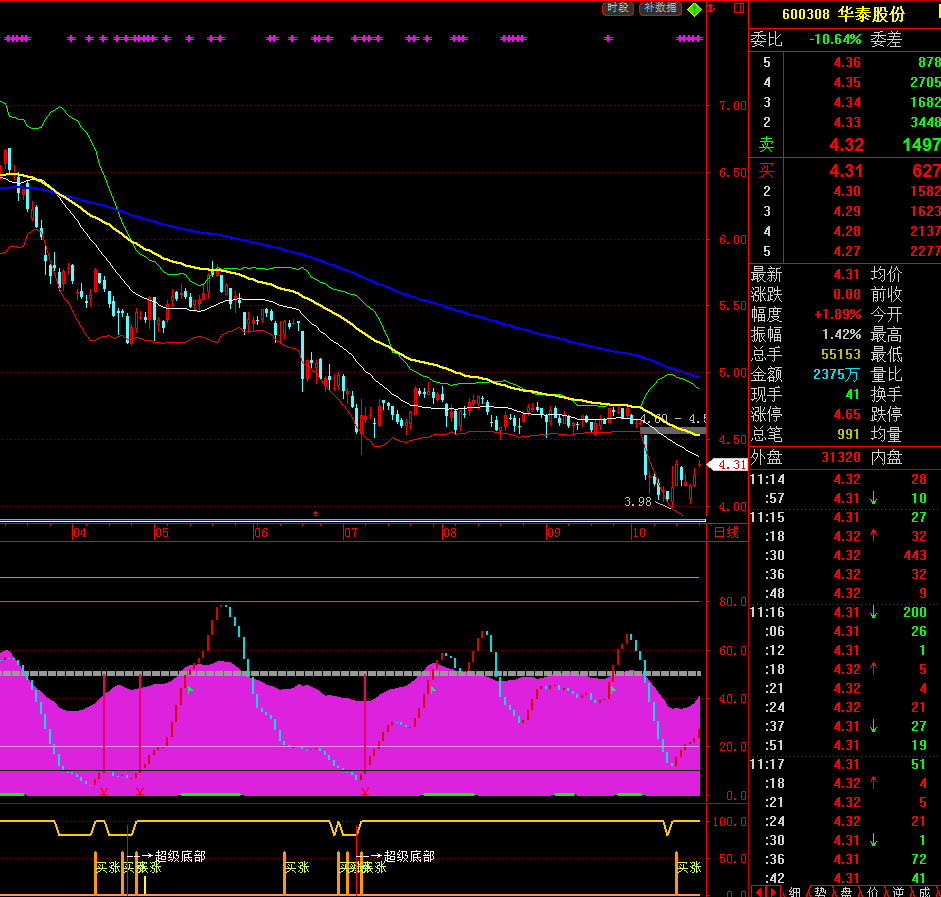The image size is (941, 897).
Task: Click the 07 month marker on date axis
Action: pyautogui.click(x=350, y=533)
